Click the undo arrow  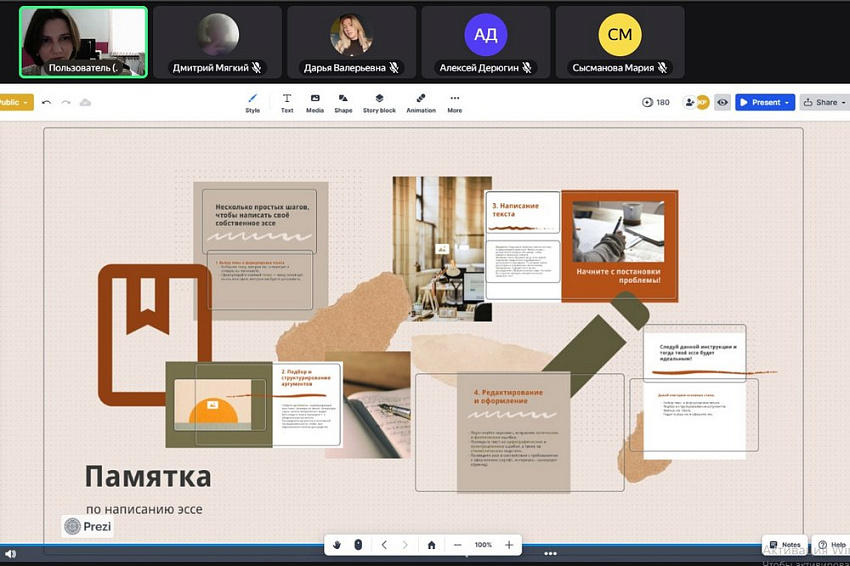coord(46,102)
